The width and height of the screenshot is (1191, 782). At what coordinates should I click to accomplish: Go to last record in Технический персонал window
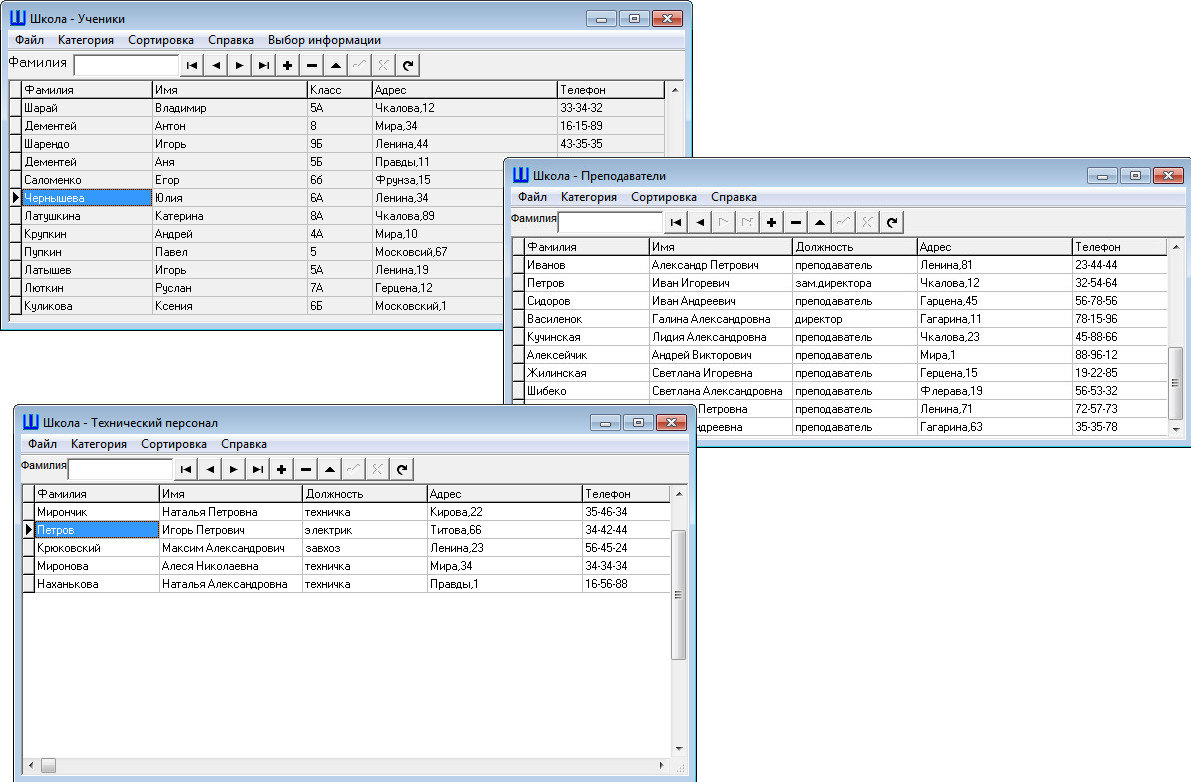(257, 469)
